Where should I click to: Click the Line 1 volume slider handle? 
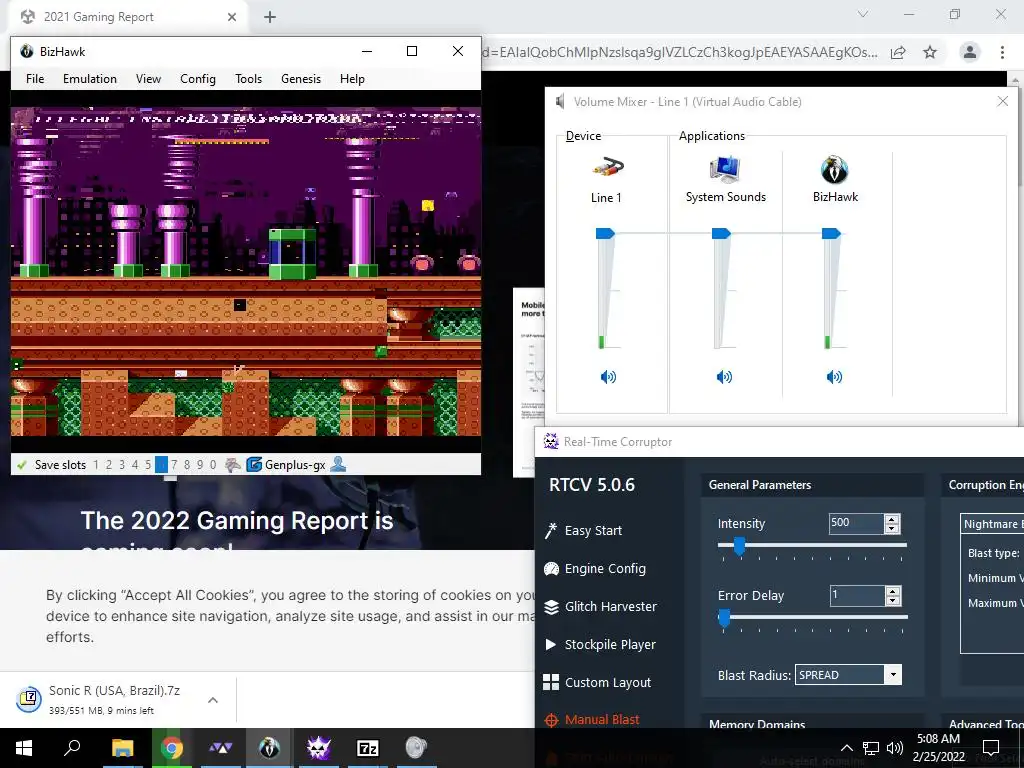point(605,233)
